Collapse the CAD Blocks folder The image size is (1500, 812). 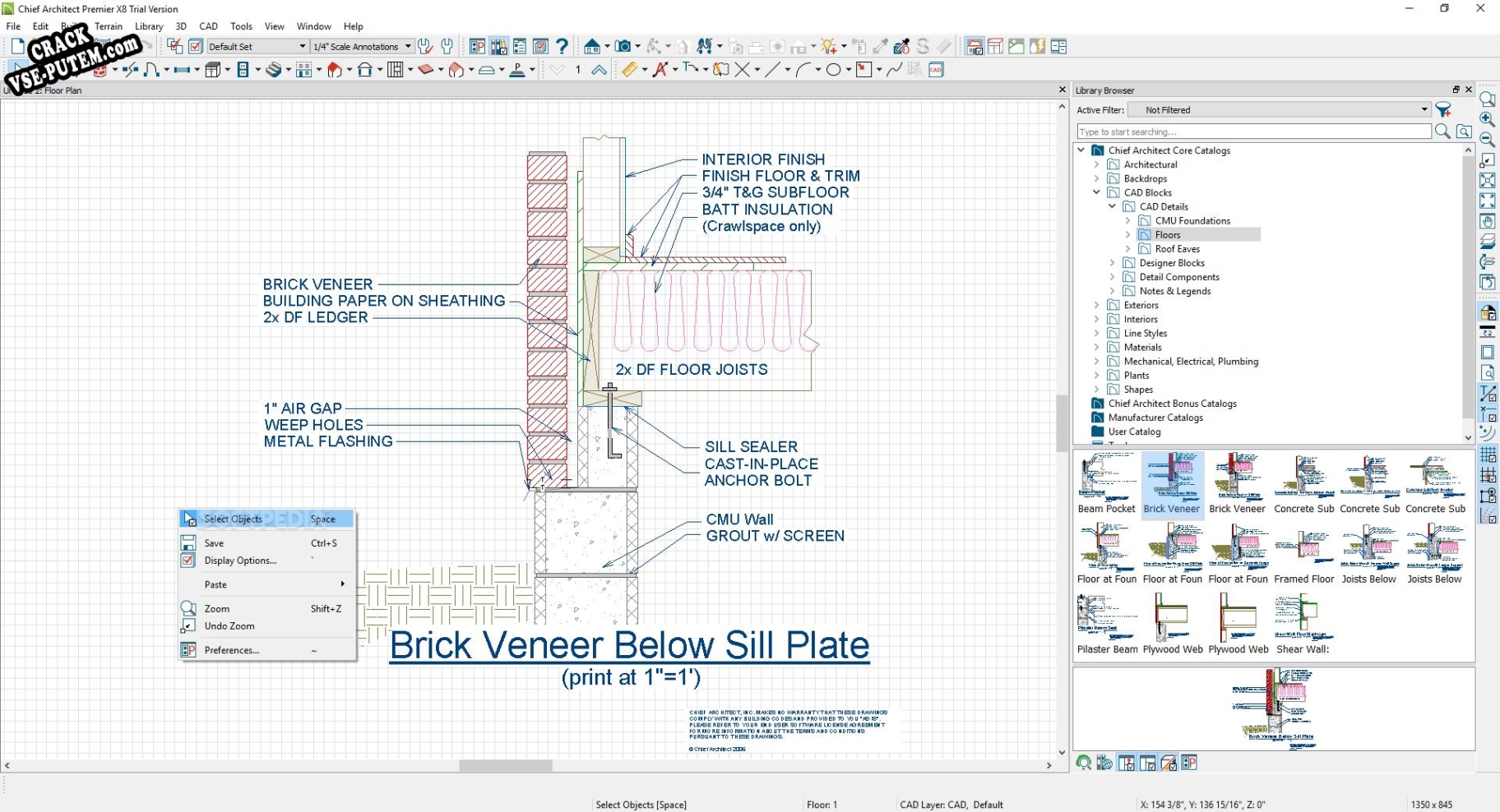coord(1096,192)
